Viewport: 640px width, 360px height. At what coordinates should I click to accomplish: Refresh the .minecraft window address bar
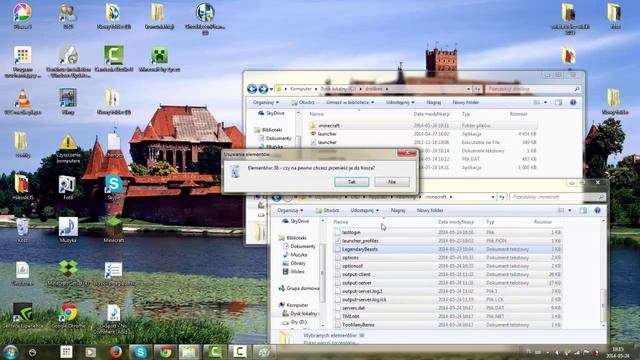coord(501,197)
